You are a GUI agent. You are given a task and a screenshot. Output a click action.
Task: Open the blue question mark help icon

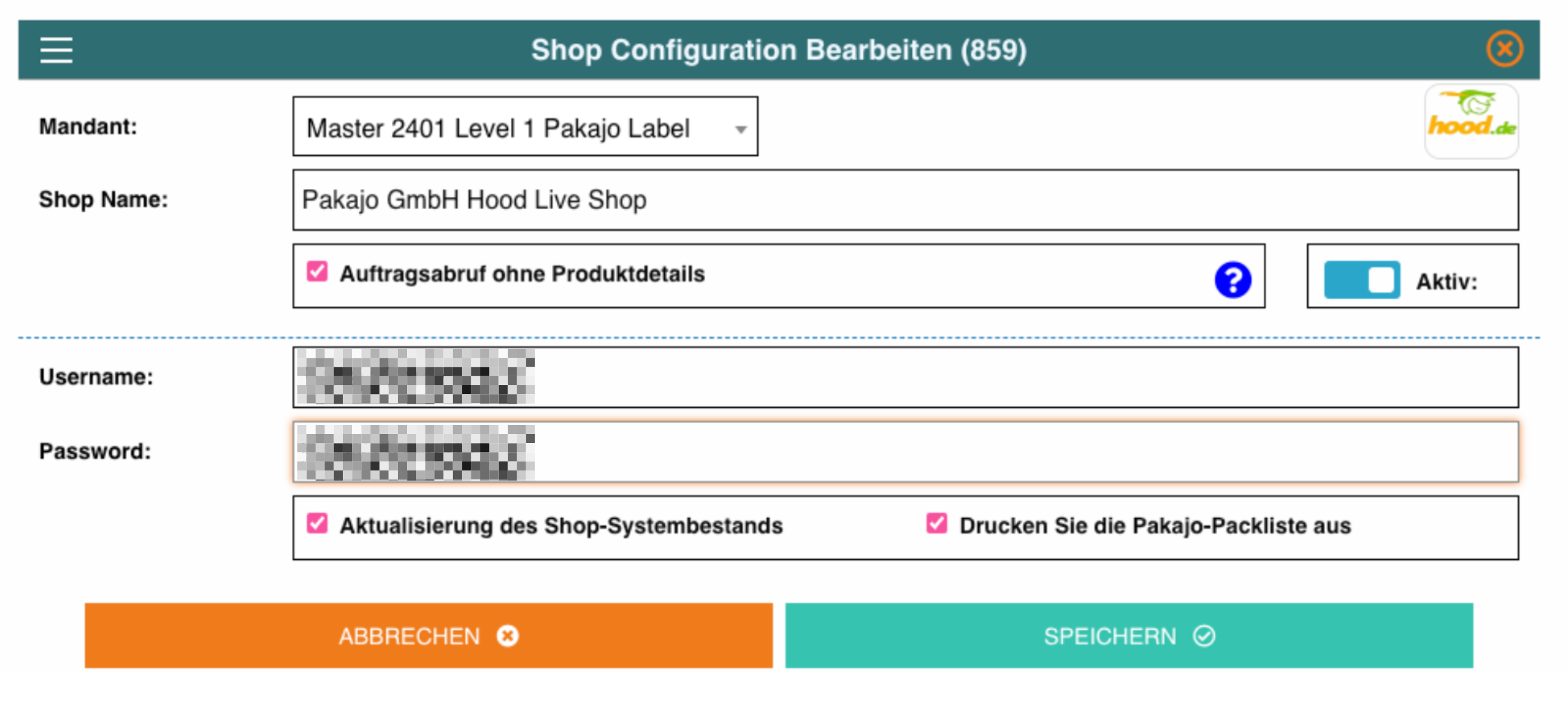(x=1233, y=280)
